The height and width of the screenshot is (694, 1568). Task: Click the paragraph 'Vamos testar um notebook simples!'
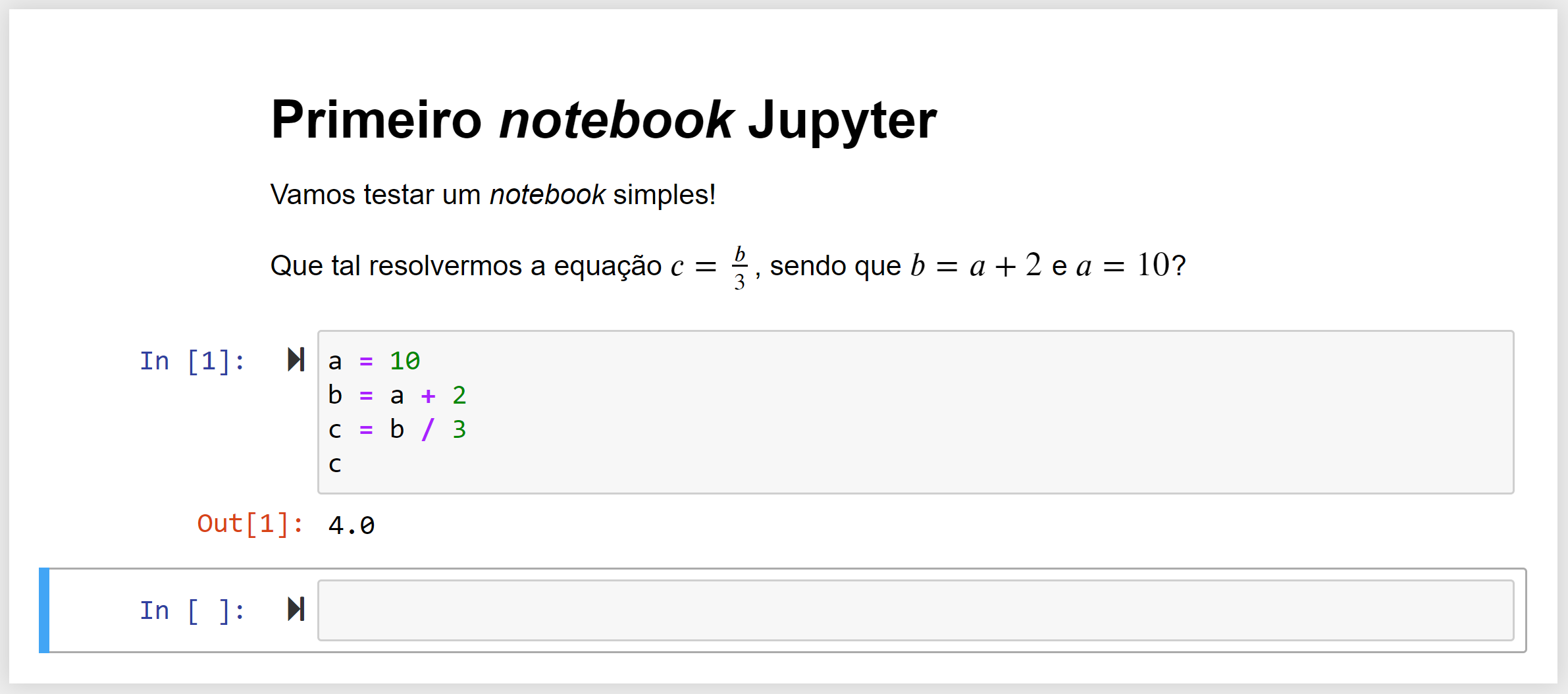pyautogui.click(x=493, y=195)
